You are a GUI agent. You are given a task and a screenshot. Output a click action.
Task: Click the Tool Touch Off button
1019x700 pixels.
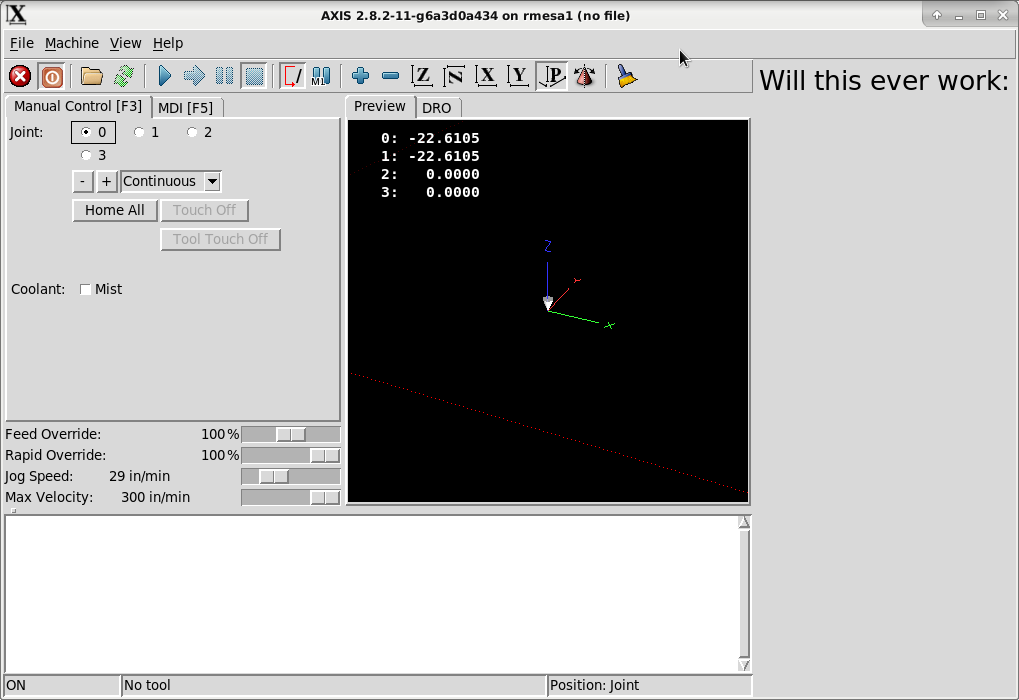point(220,239)
